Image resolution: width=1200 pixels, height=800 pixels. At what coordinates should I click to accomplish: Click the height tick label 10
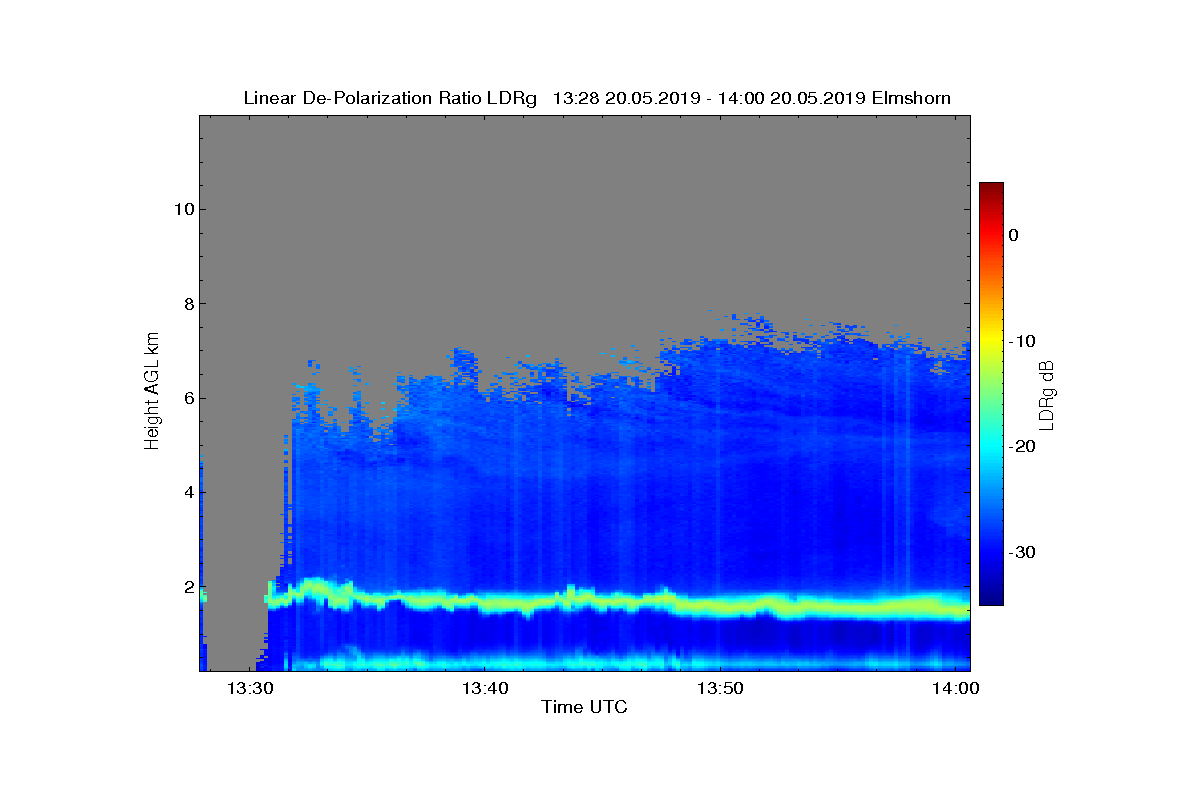click(182, 209)
